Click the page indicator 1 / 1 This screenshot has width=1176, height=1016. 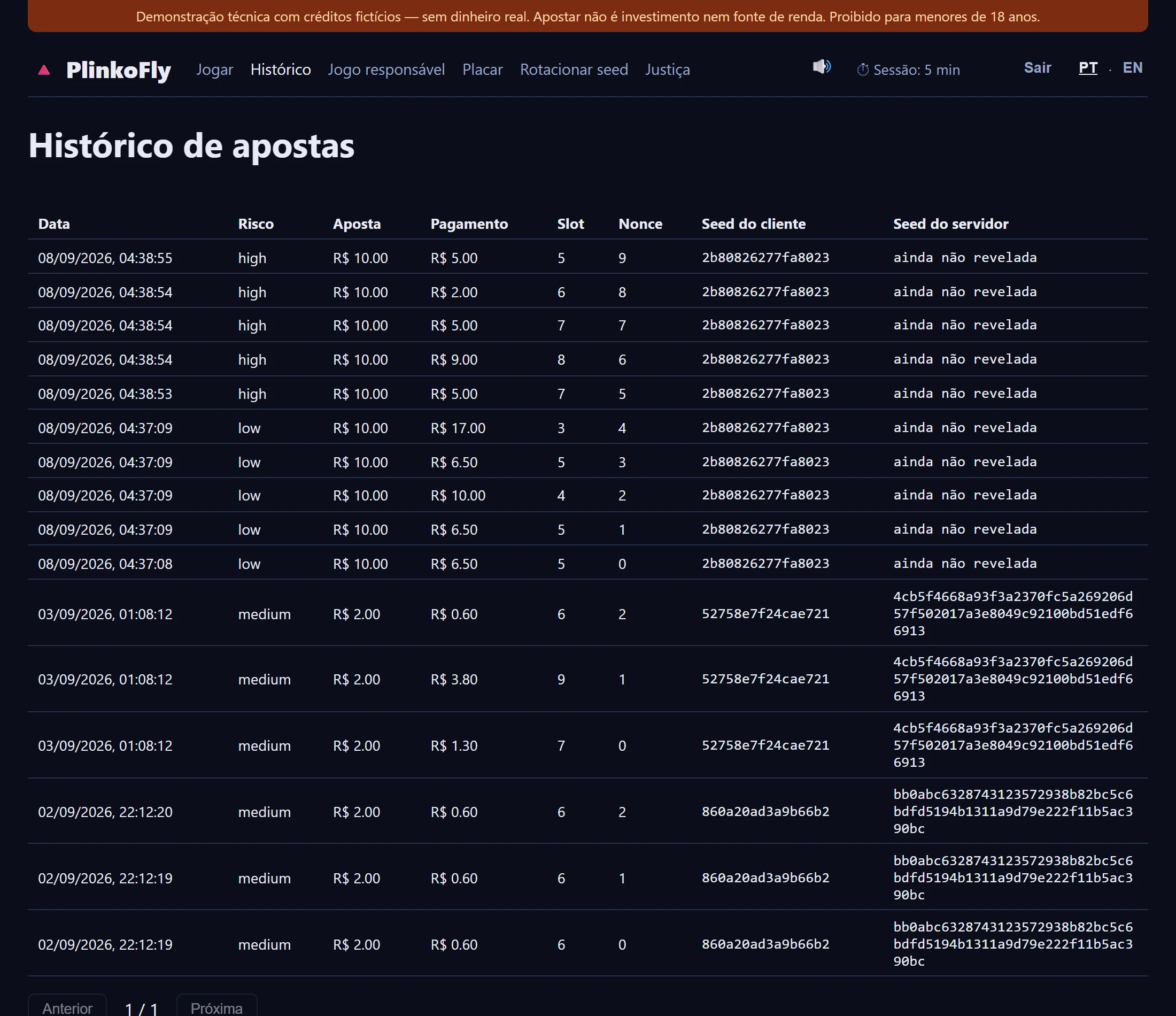(141, 1008)
